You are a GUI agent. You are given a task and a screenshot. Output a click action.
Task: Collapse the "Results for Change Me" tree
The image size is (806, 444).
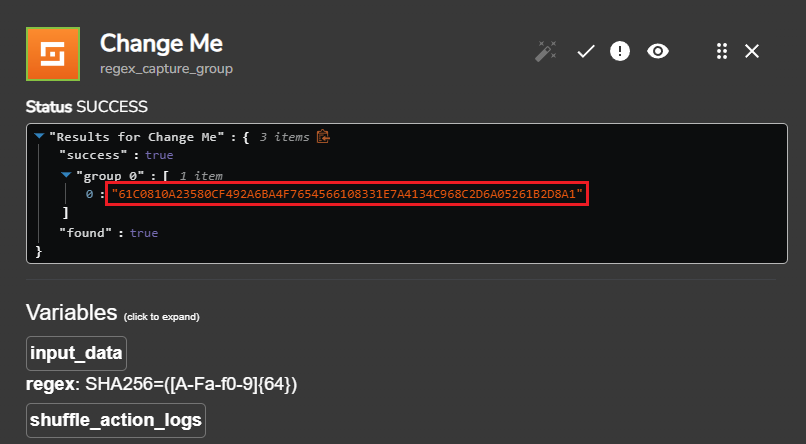tap(39, 137)
